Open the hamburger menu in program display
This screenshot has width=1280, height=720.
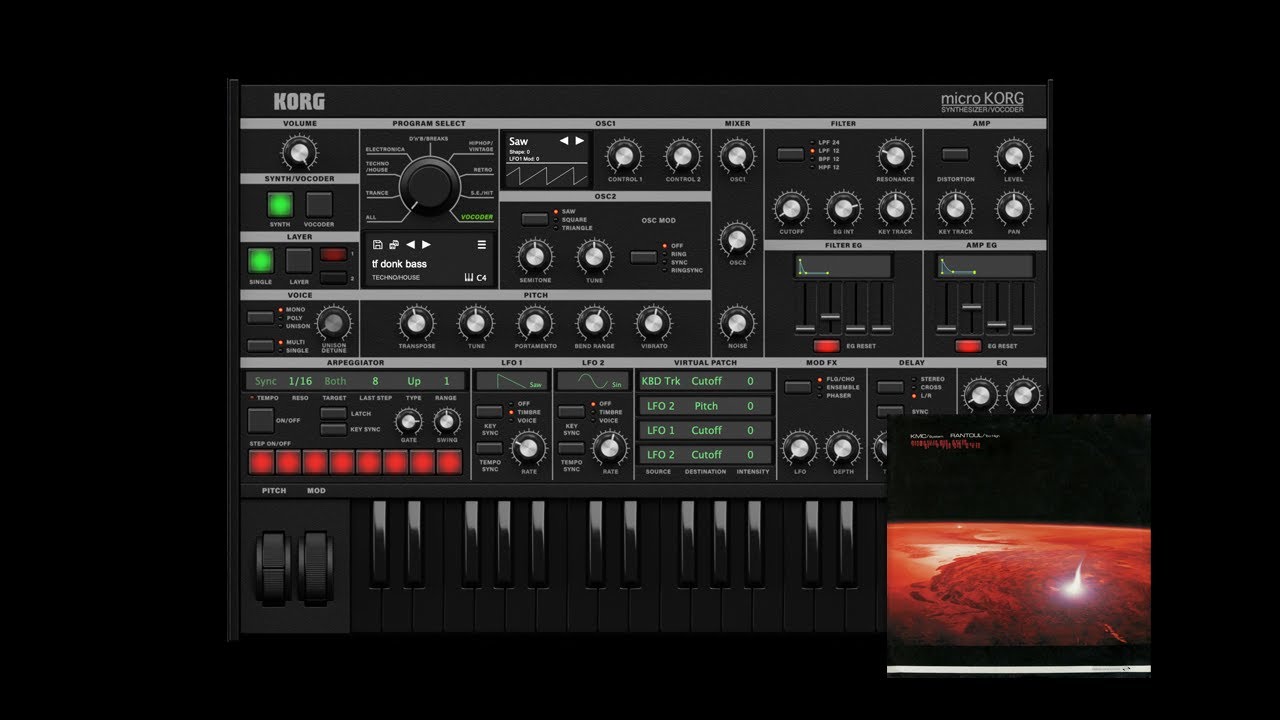coord(482,245)
